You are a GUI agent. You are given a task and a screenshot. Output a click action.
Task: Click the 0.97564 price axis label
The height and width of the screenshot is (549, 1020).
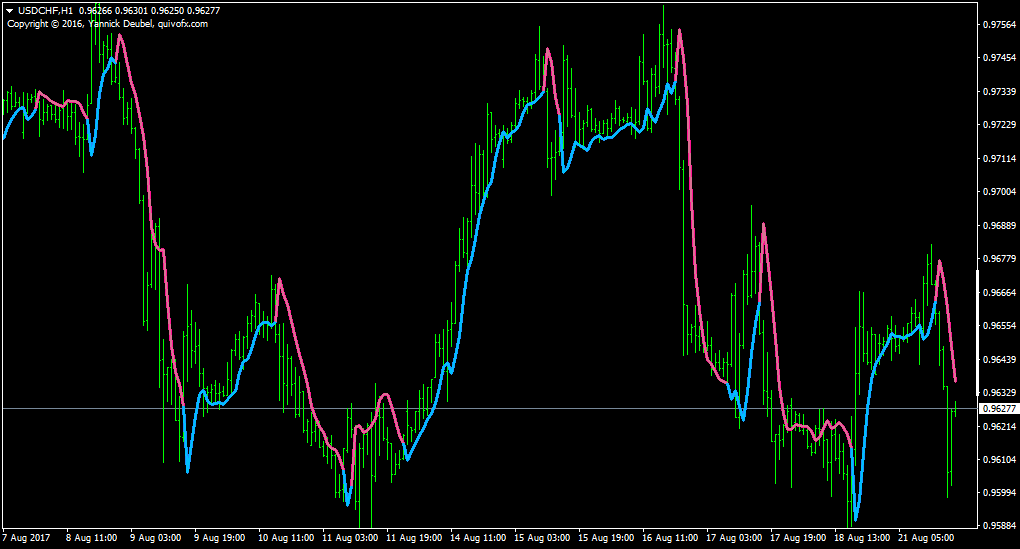click(x=999, y=25)
